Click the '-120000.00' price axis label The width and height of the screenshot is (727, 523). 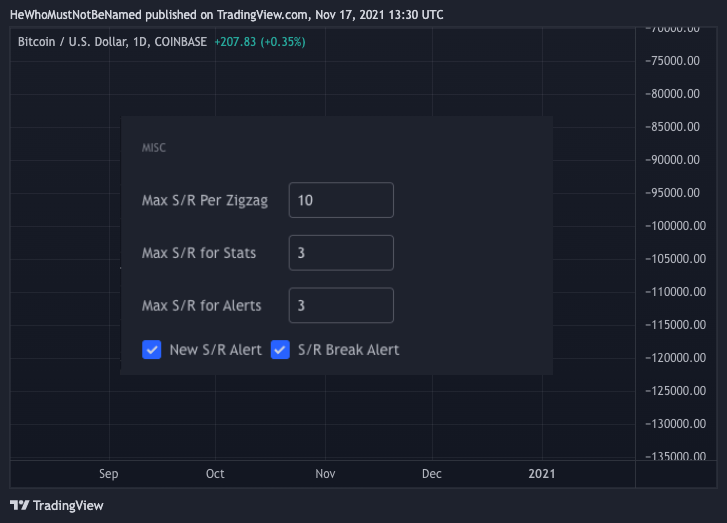(x=676, y=357)
